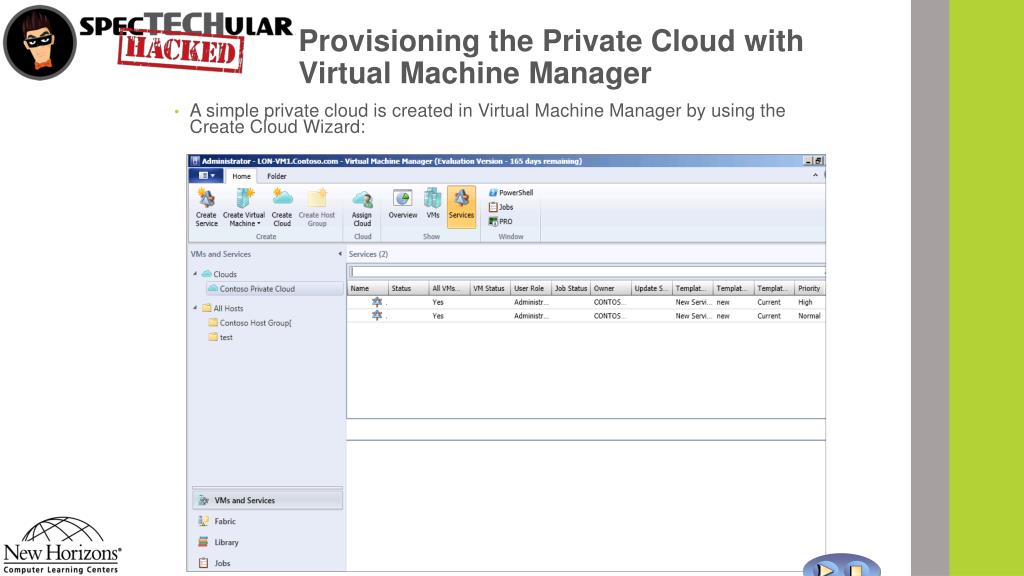Screen dimensions: 1024x576
Task: Show the Overview view
Action: [x=402, y=204]
